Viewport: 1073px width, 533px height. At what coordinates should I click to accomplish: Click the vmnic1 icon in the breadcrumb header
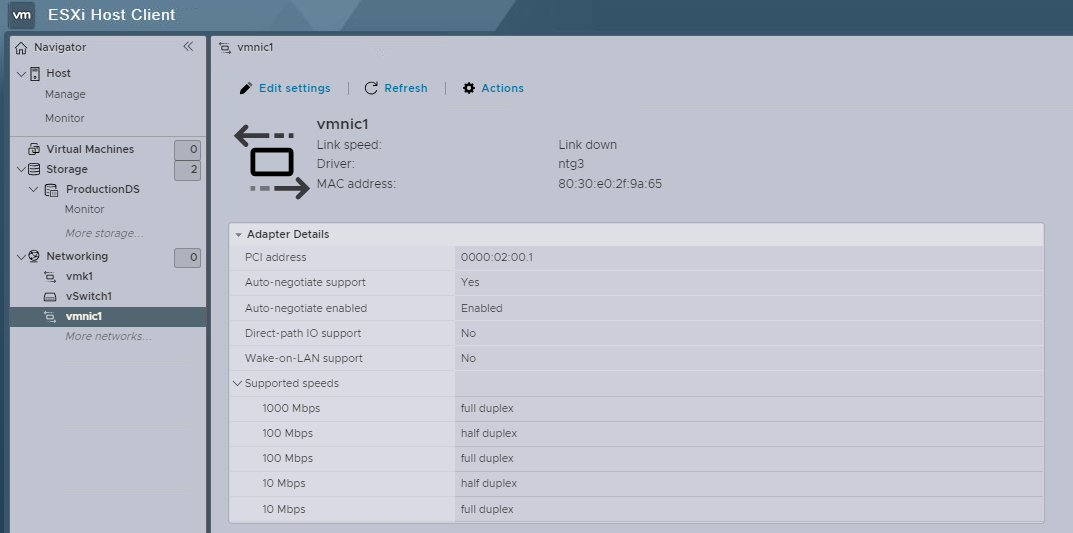(x=224, y=48)
